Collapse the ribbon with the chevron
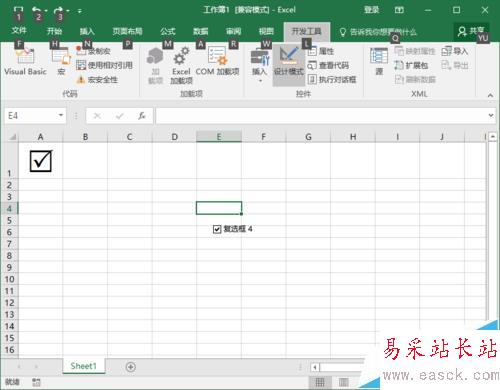 click(490, 95)
